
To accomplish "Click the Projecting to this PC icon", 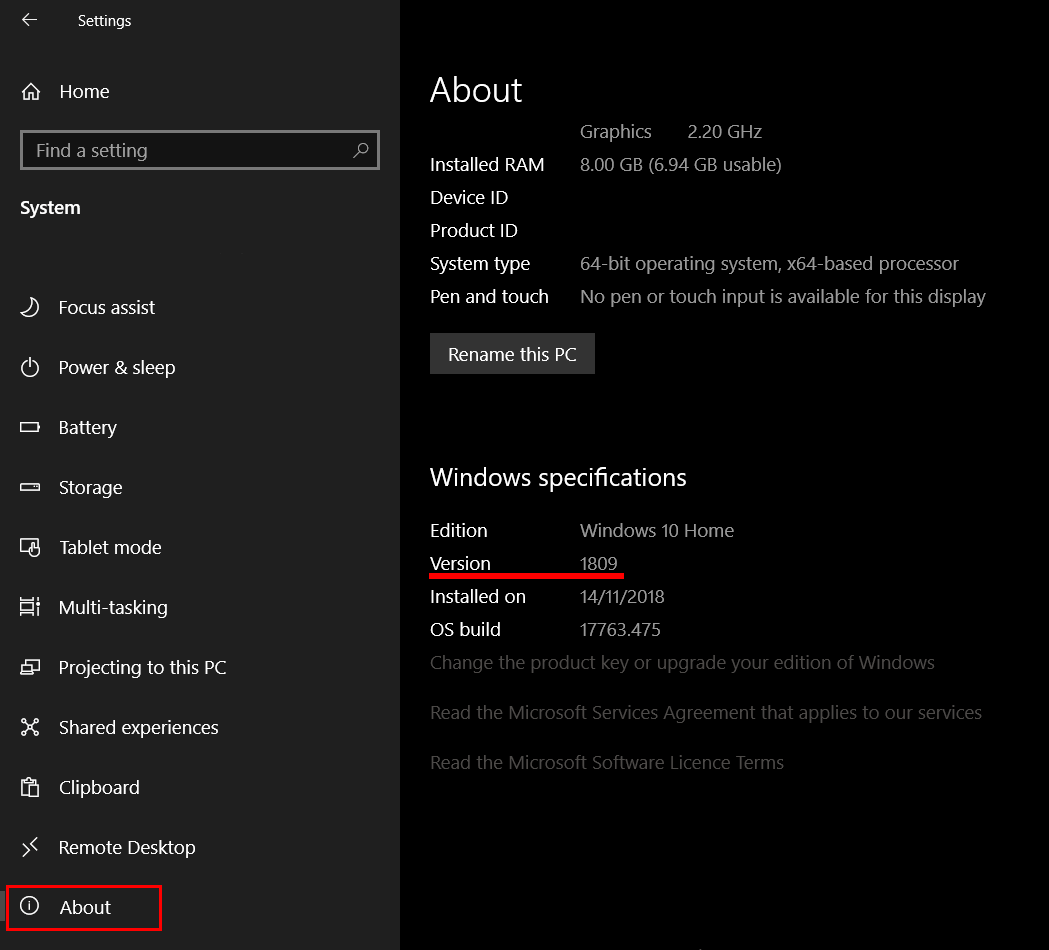I will pos(29,667).
